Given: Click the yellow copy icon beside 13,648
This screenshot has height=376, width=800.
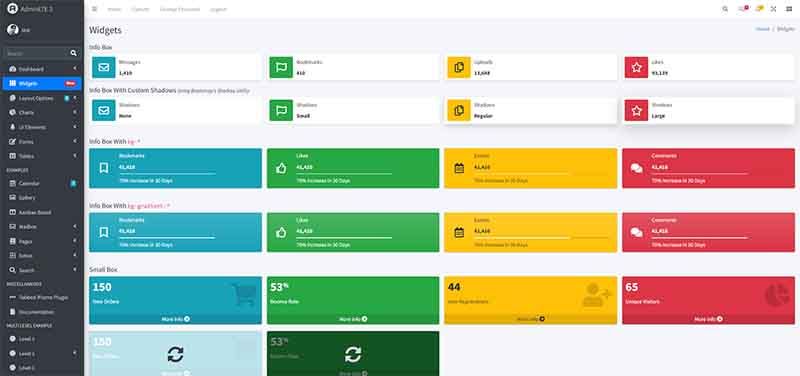Looking at the screenshot, I should 459,67.
